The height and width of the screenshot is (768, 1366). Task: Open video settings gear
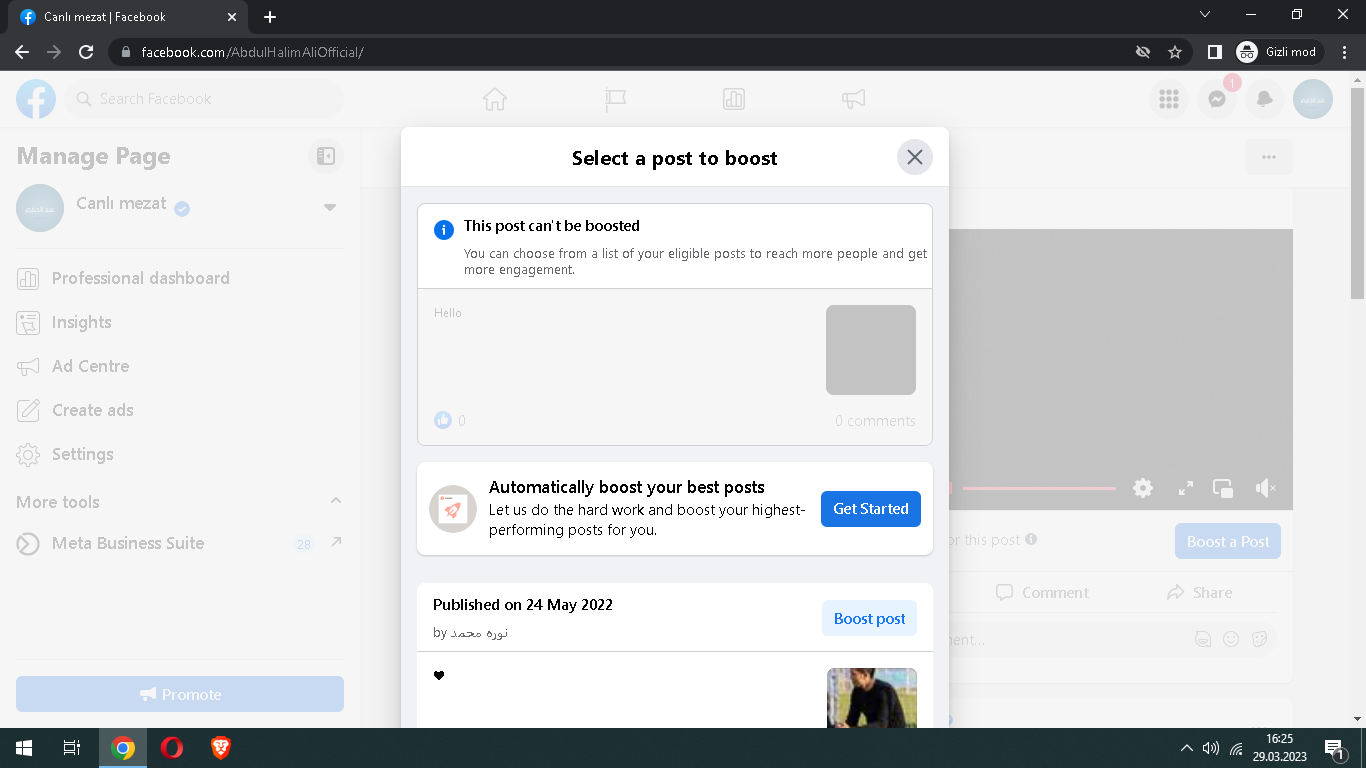click(x=1143, y=488)
